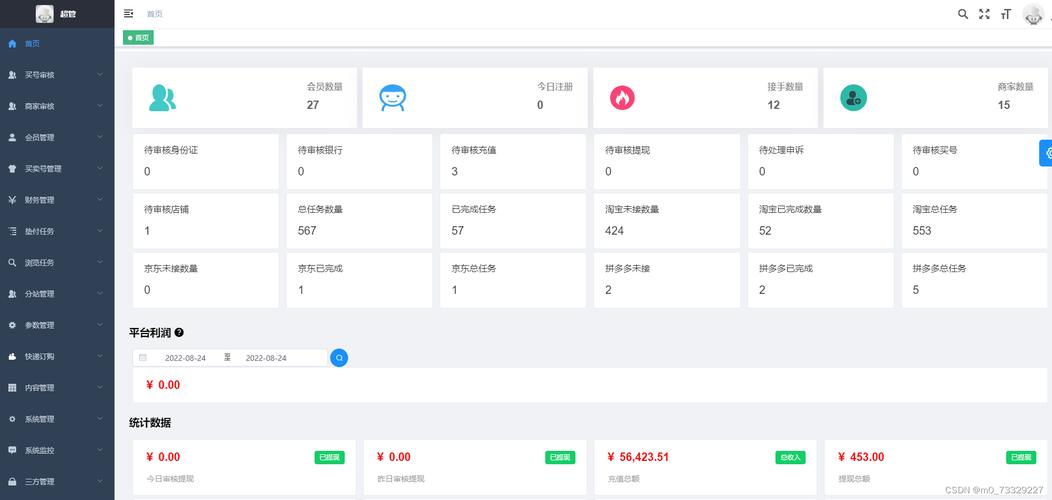
Task: Click the 已提现 tag on 昨日审核提现 card
Action: coord(560,457)
